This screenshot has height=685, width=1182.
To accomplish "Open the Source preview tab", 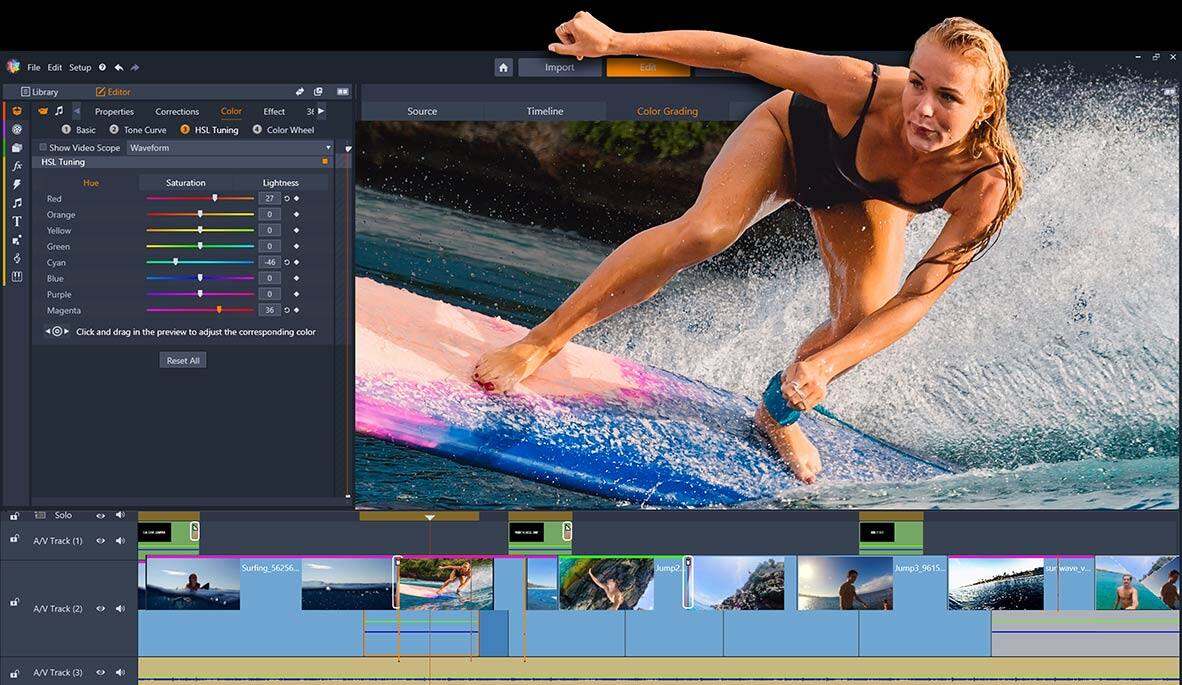I will (x=422, y=111).
